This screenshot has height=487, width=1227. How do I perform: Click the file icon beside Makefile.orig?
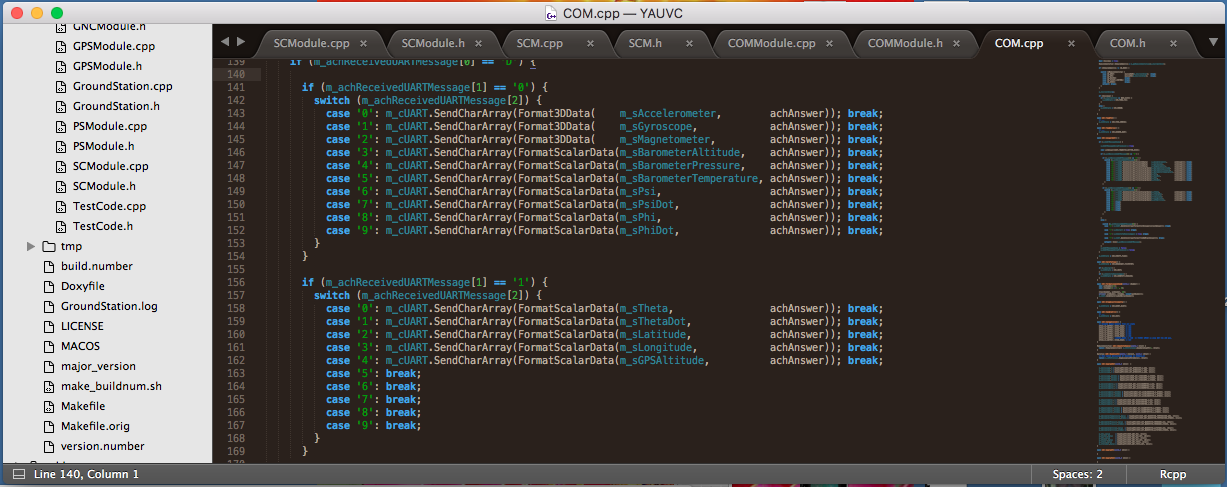(49, 426)
